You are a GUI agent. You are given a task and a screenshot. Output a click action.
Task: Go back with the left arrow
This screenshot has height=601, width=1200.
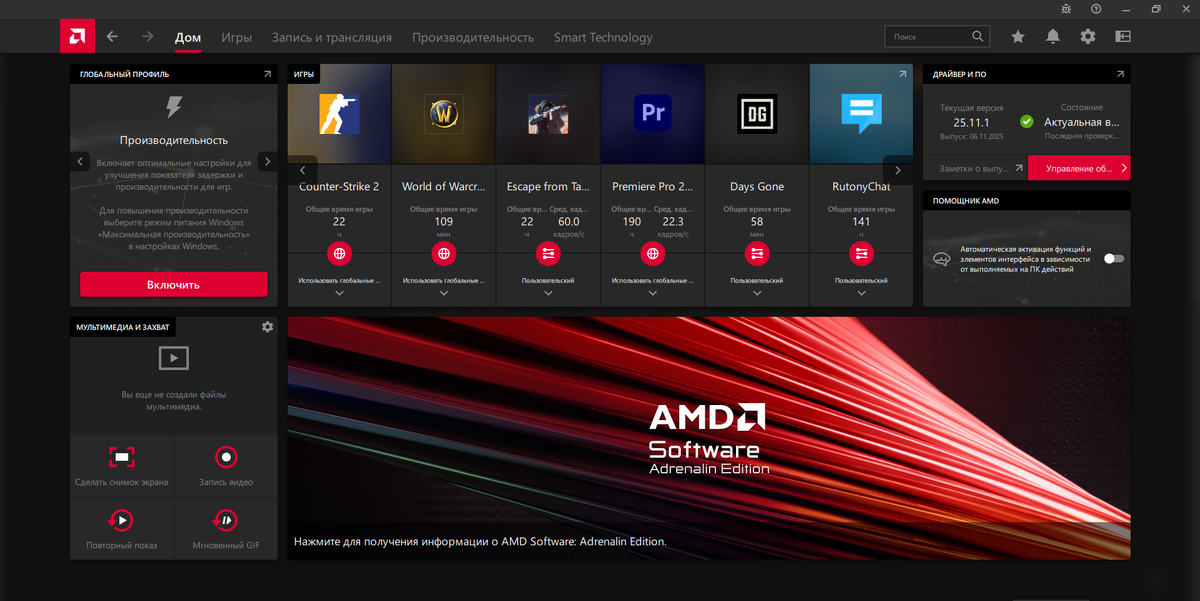click(x=112, y=37)
